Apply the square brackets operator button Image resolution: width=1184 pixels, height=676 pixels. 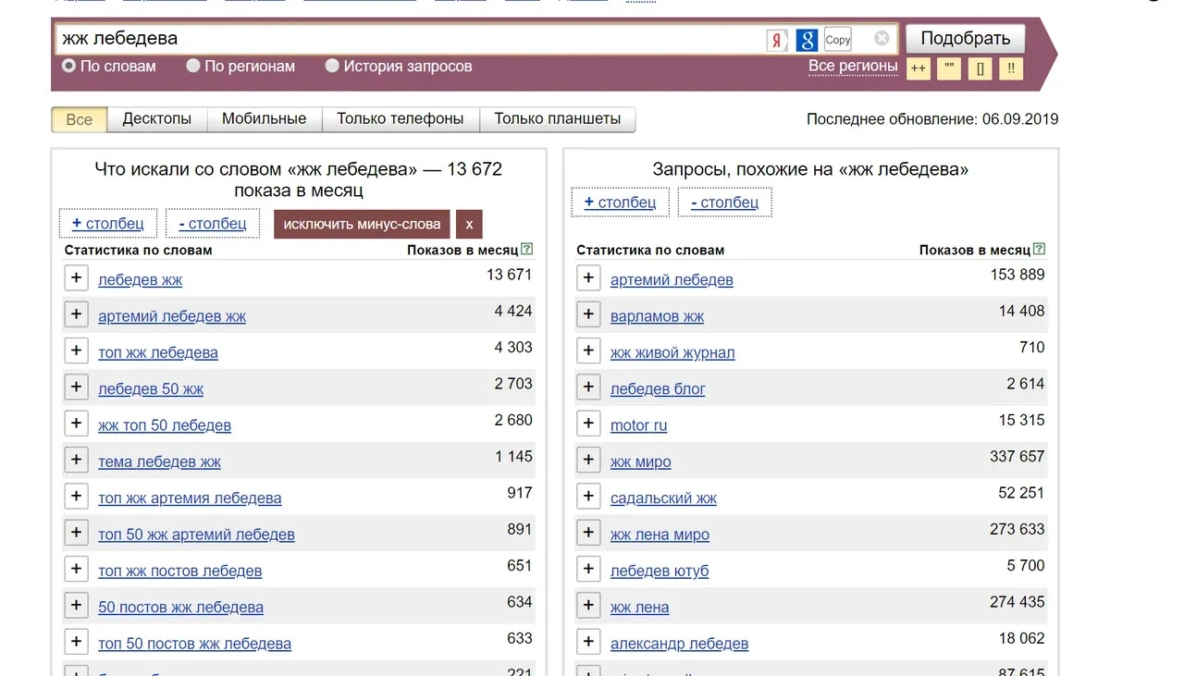point(980,69)
